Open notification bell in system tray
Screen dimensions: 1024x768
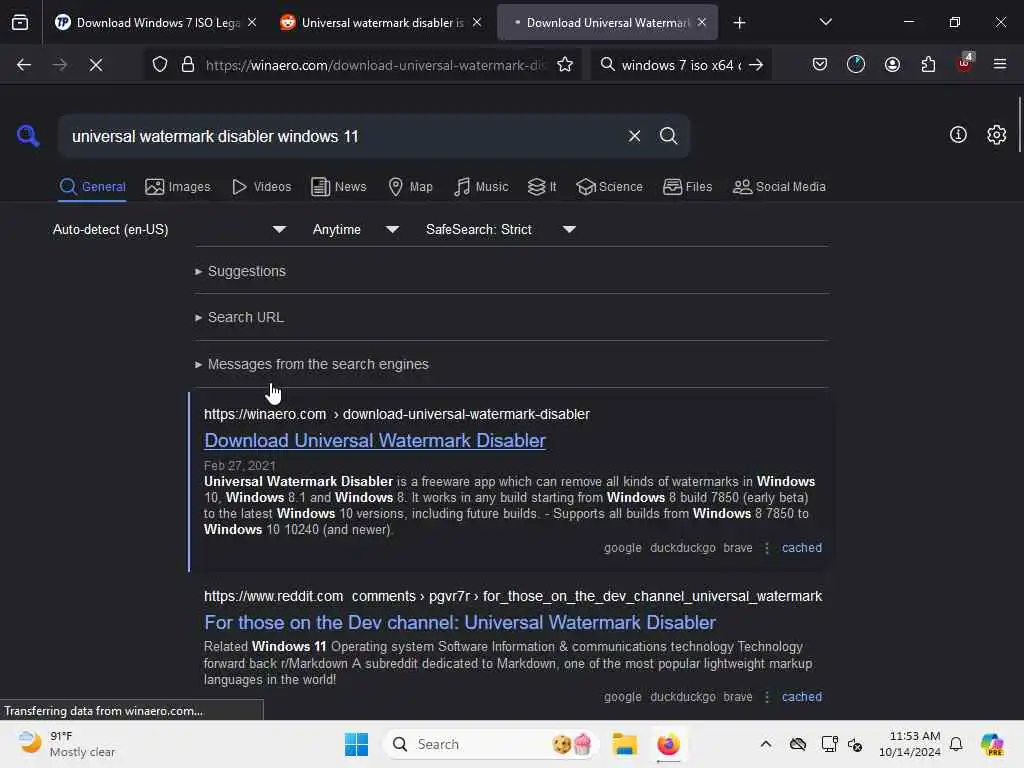[x=956, y=744]
